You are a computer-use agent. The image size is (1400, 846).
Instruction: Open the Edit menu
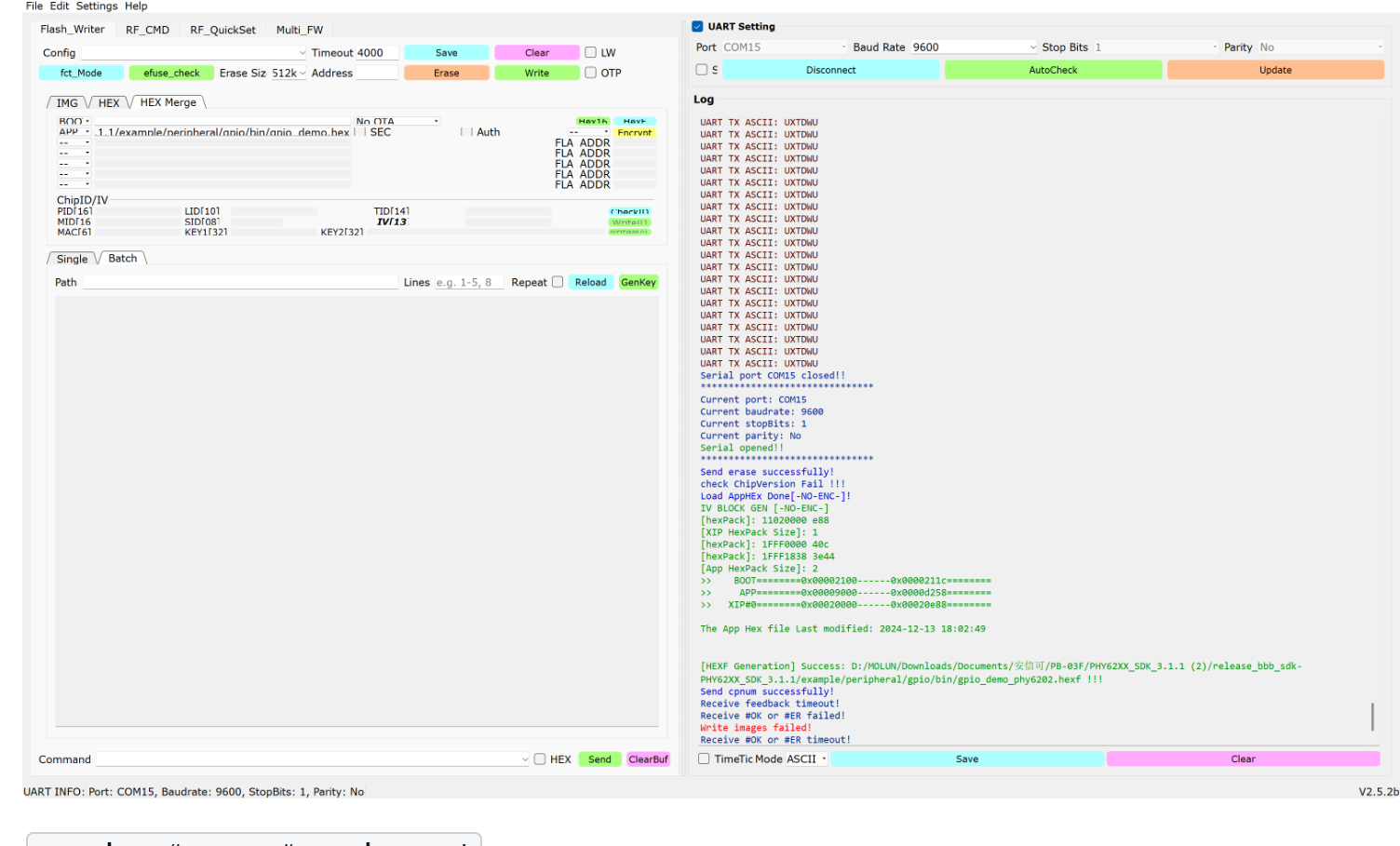pyautogui.click(x=60, y=6)
